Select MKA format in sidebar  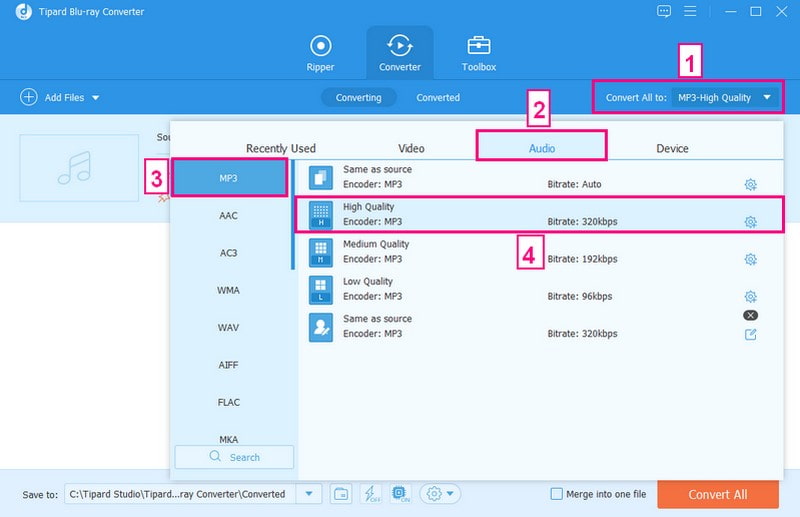(x=229, y=439)
